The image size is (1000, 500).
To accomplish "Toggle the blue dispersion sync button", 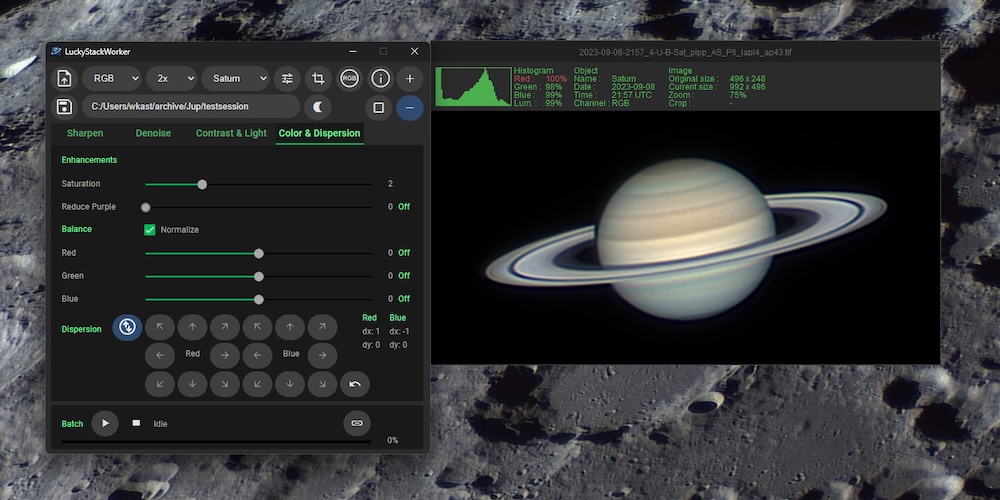I will click(x=127, y=327).
